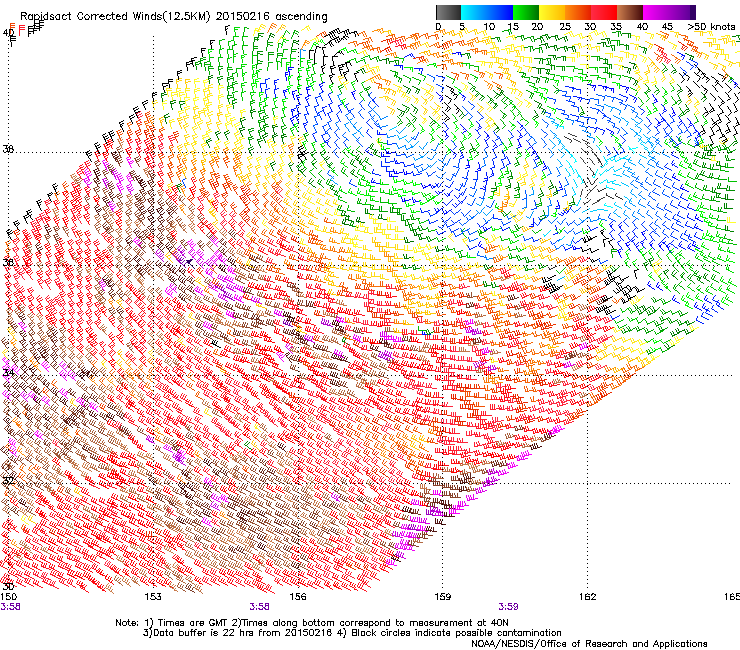Click the latitude label '30'
This screenshot has height=650, width=740.
tap(8, 586)
